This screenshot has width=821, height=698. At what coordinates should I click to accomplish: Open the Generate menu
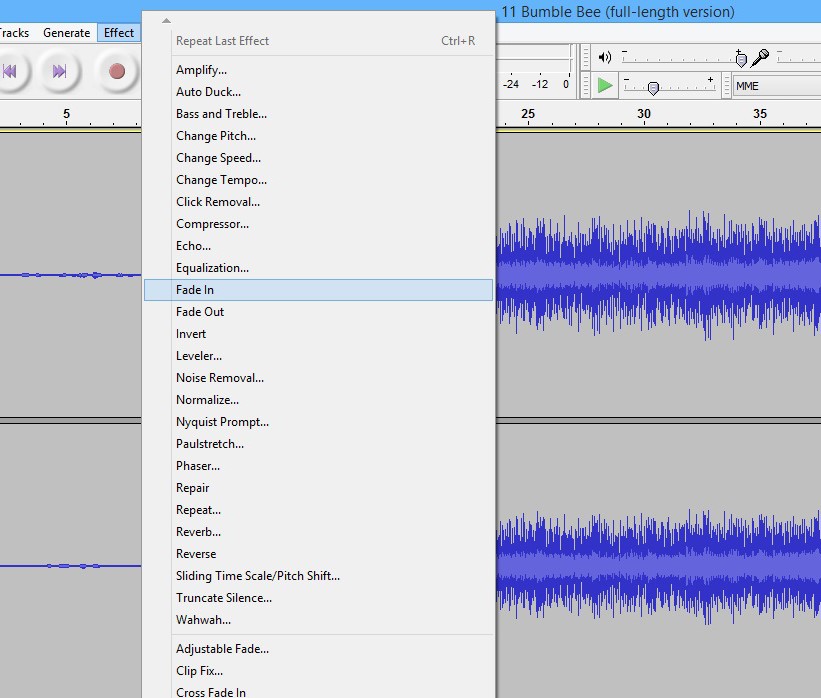point(67,33)
